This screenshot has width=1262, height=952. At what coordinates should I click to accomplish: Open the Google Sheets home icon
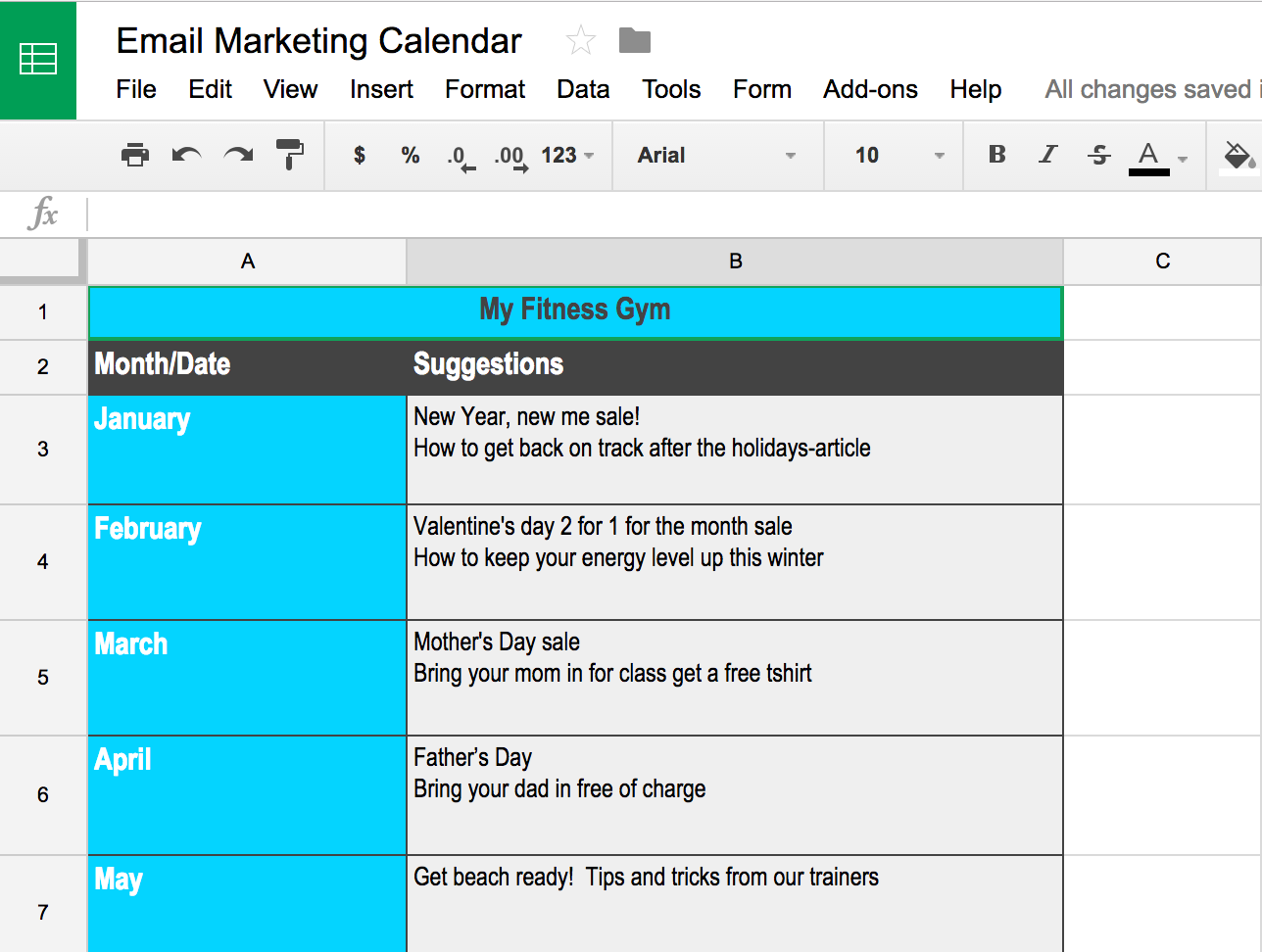38,60
